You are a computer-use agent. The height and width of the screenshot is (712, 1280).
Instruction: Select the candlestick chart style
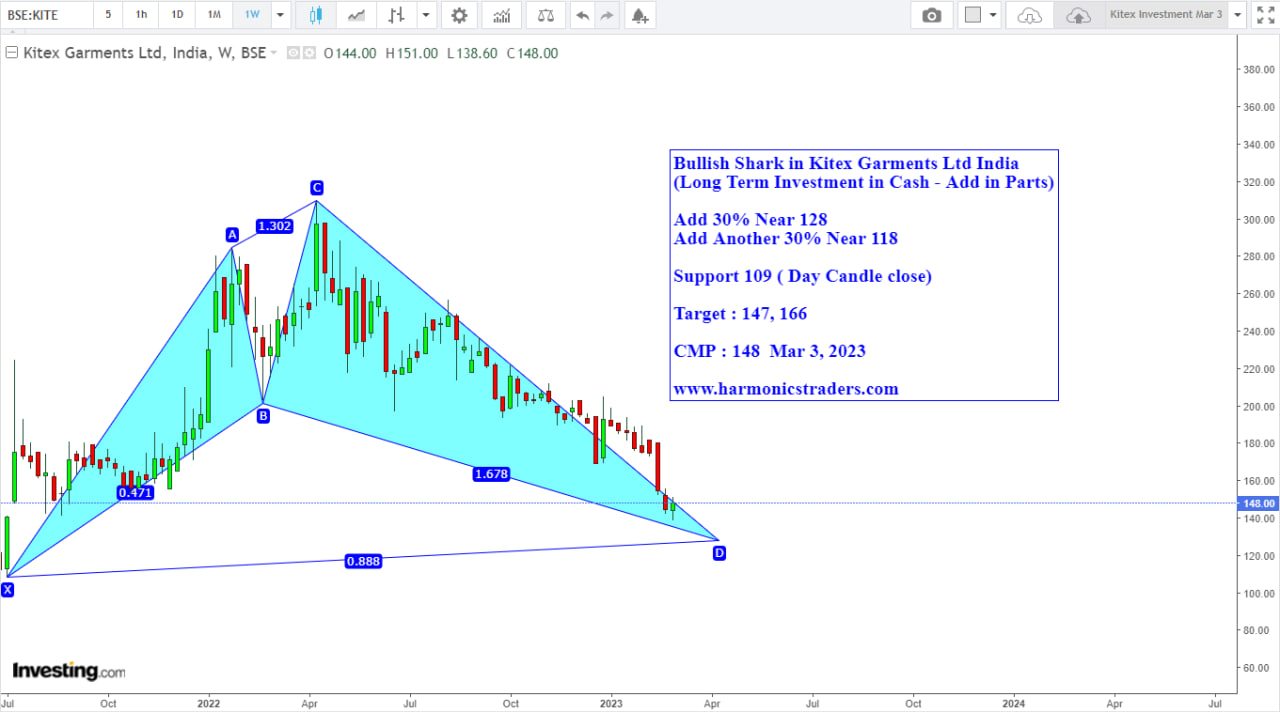coord(316,15)
